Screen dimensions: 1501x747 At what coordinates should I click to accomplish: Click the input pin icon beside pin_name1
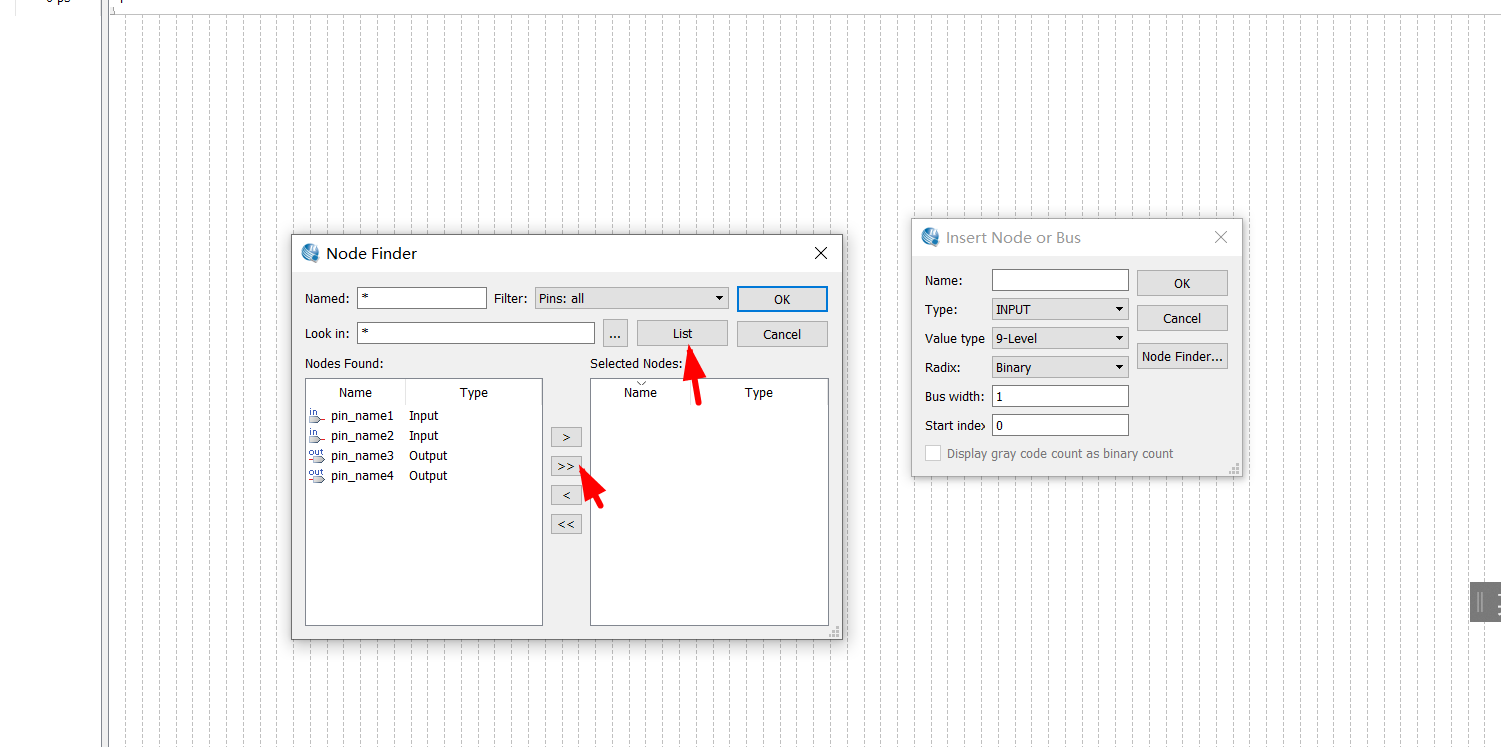[316, 415]
